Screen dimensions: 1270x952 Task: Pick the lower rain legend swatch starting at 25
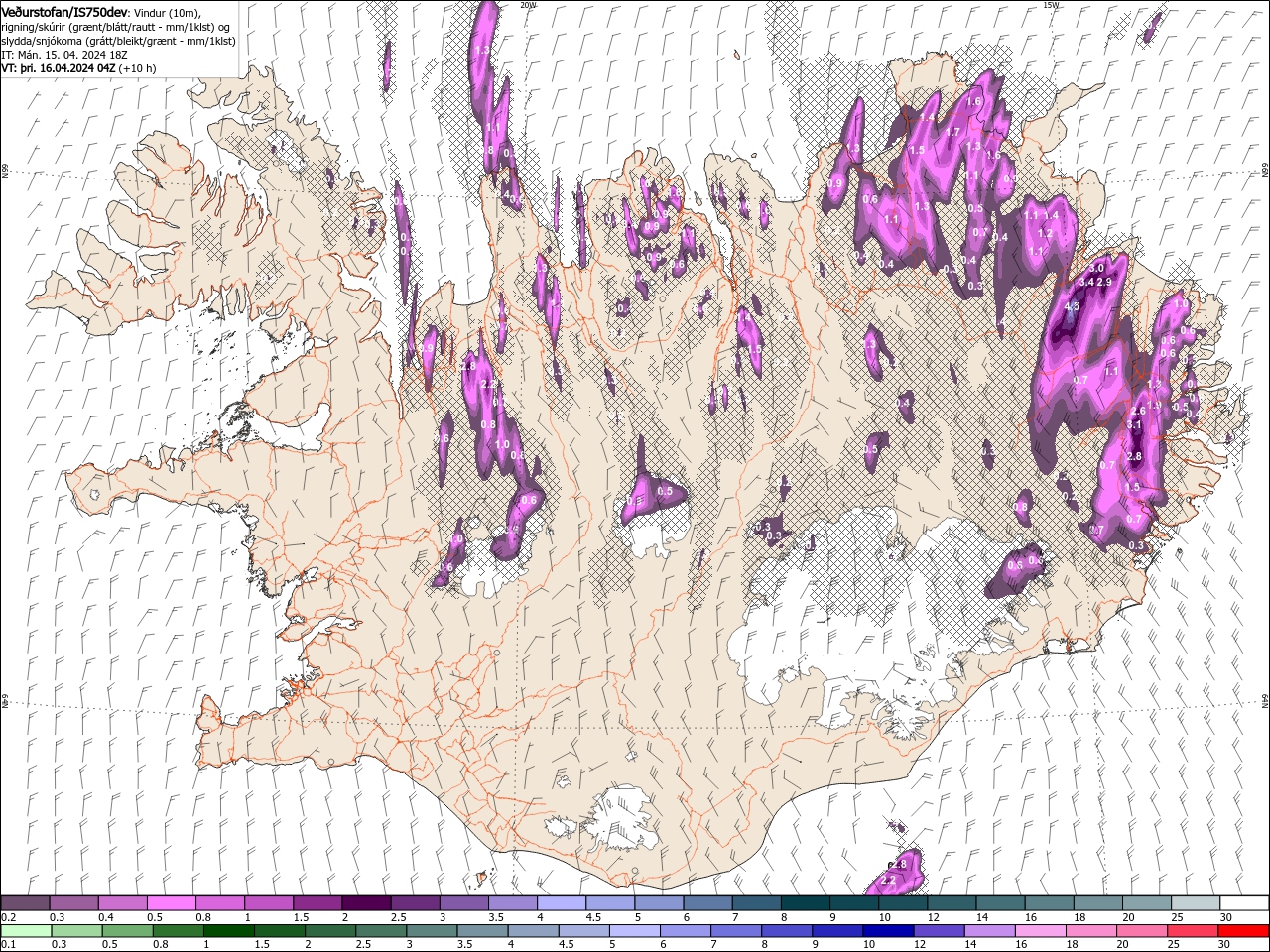click(x=1191, y=931)
